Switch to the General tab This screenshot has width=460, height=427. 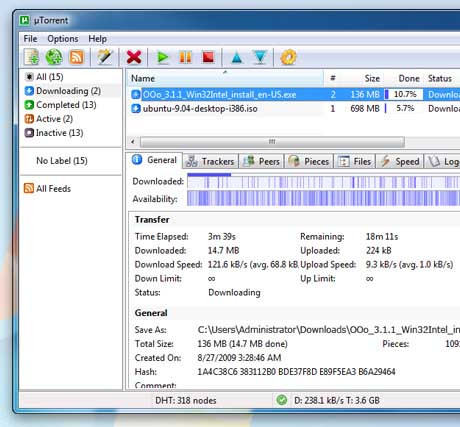point(155,160)
